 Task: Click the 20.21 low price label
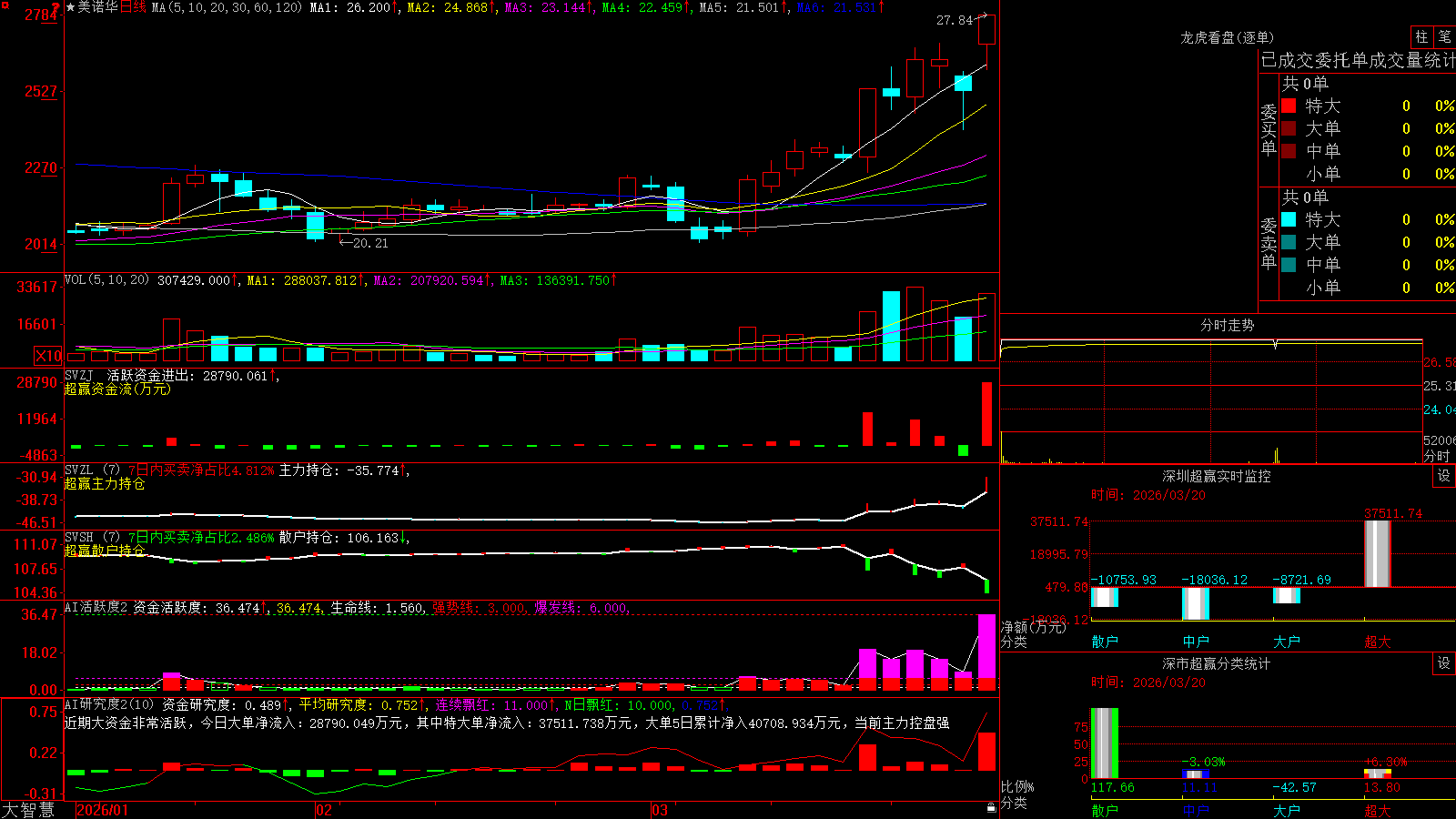(x=370, y=243)
